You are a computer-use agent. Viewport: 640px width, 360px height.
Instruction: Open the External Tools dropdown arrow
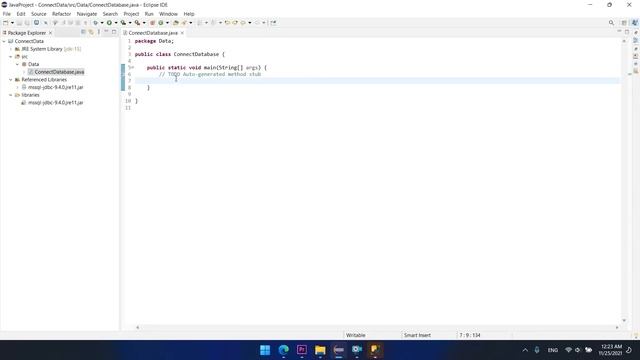coord(144,23)
